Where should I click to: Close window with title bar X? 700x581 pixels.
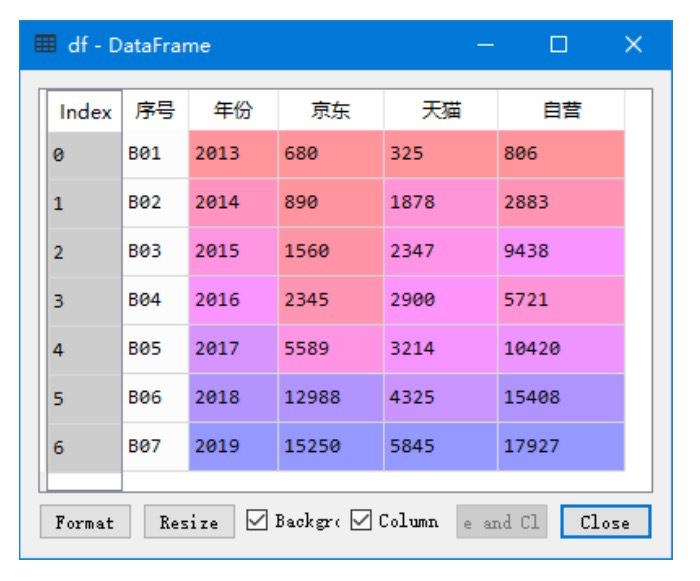633,45
